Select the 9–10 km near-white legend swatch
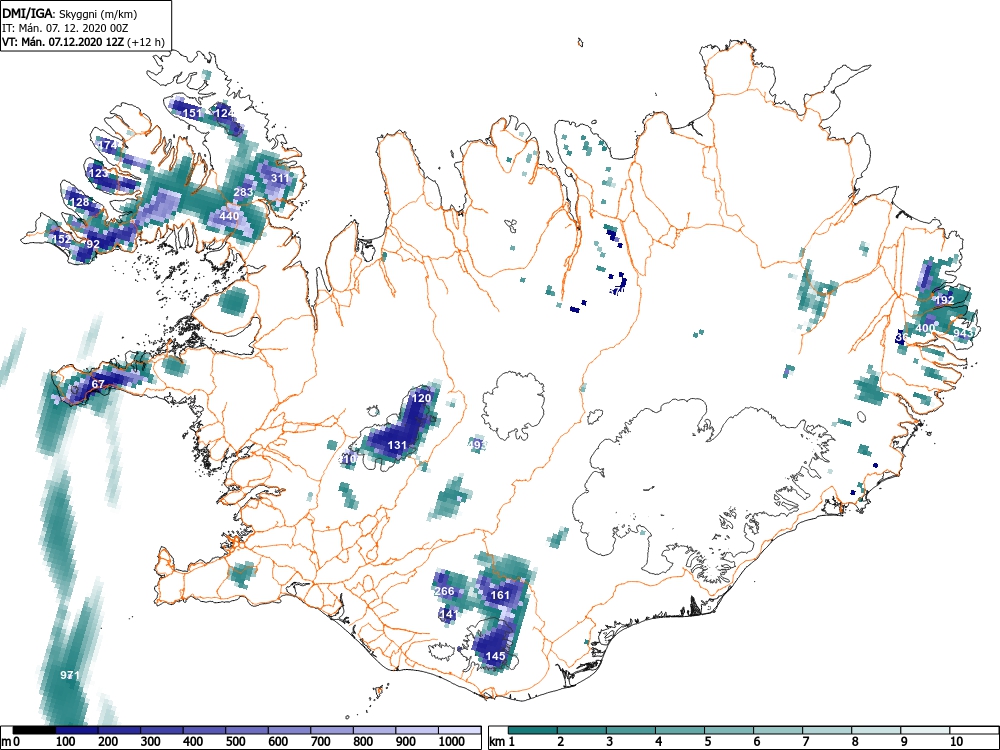 pyautogui.click(x=925, y=730)
